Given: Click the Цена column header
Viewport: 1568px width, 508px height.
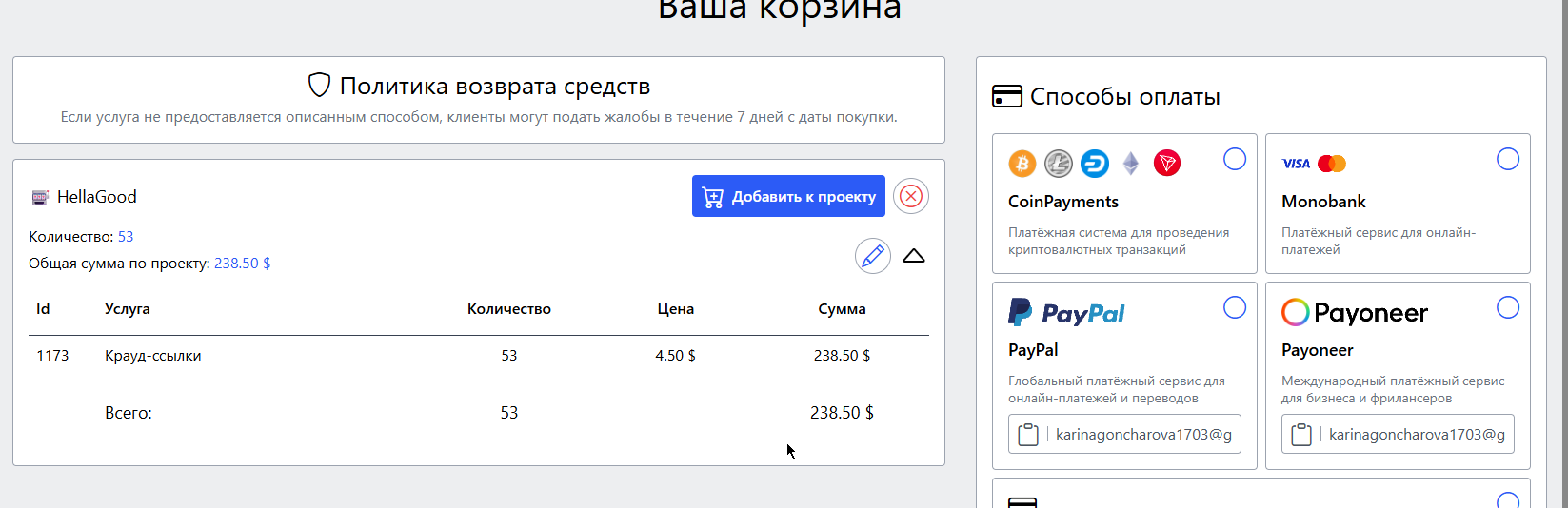Looking at the screenshot, I should pyautogui.click(x=676, y=309).
